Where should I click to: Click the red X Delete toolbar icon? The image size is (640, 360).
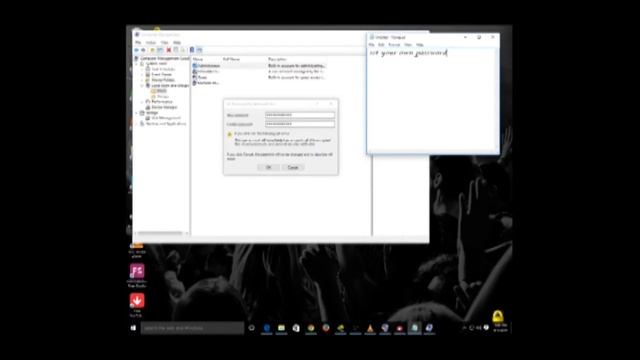click(169, 50)
